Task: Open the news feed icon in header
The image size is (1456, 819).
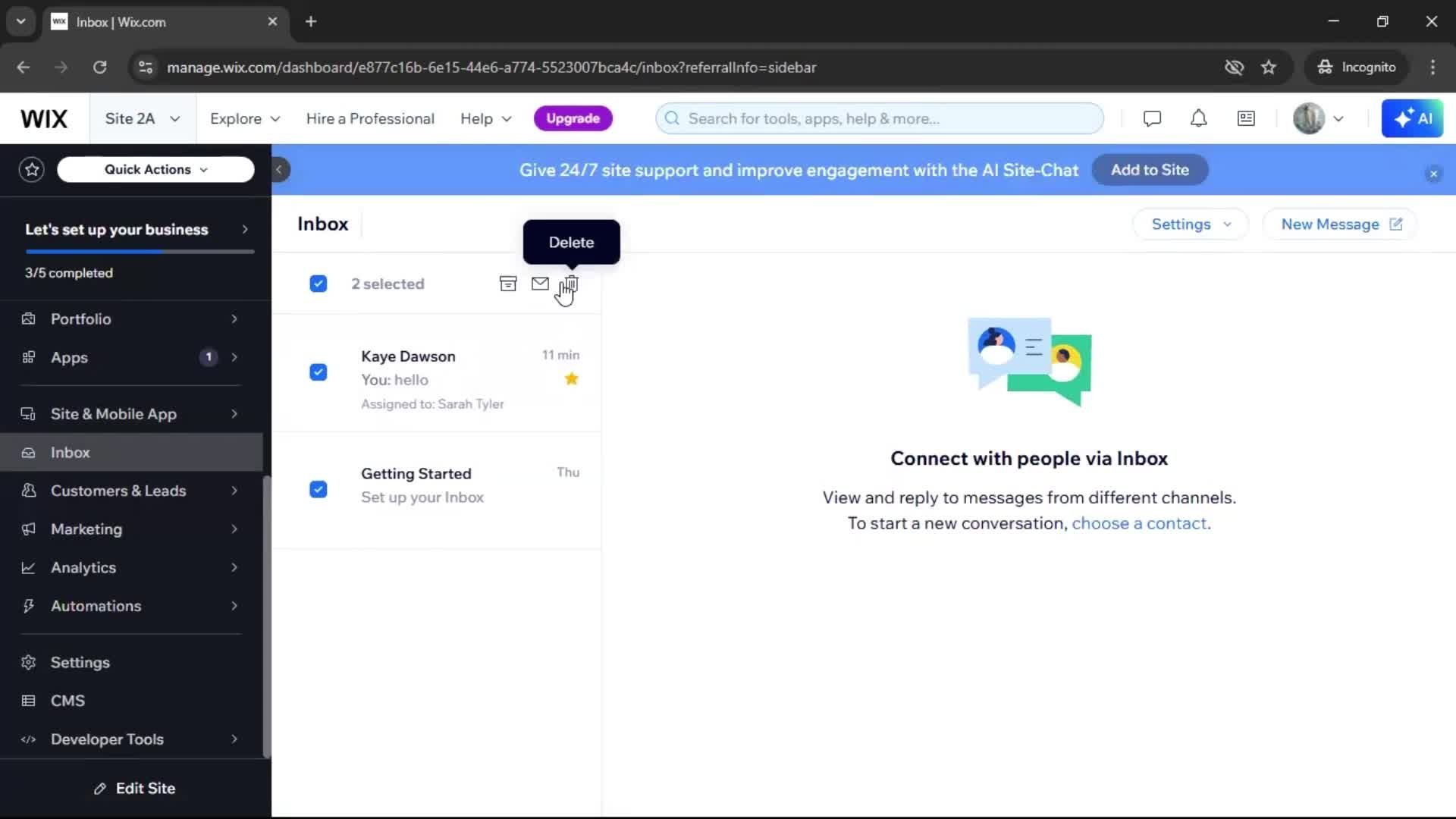Action: click(1246, 118)
